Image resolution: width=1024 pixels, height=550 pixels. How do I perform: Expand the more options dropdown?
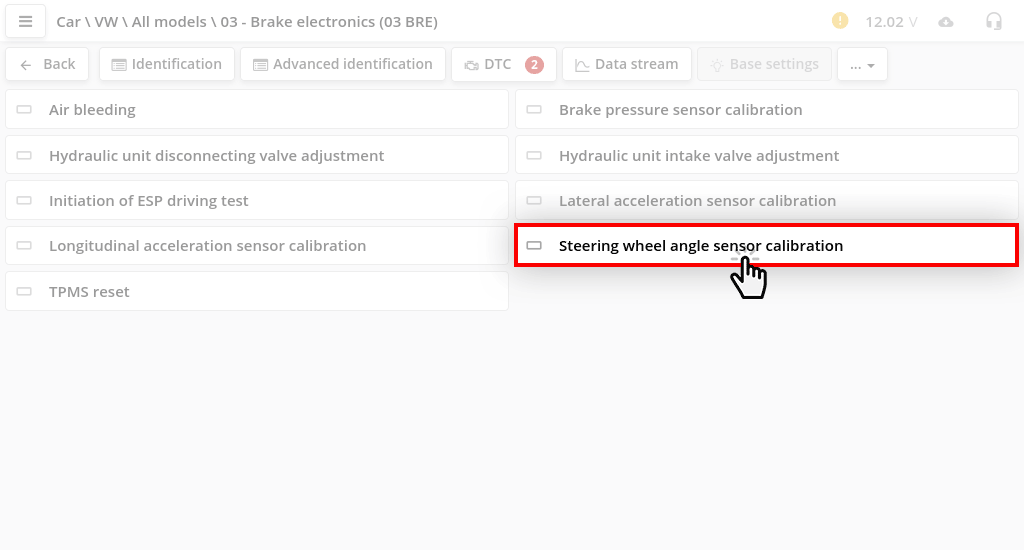pos(862,65)
